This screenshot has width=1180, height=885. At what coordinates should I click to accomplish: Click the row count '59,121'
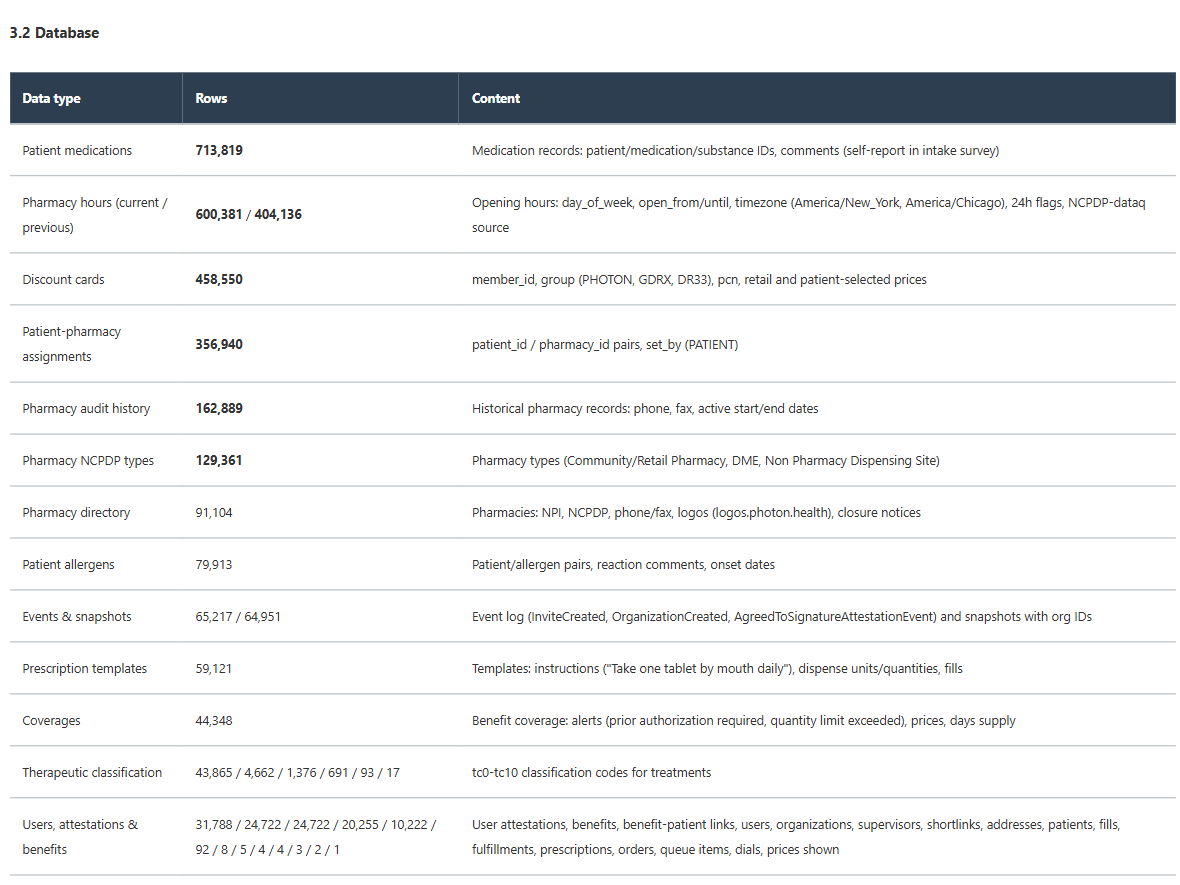click(214, 668)
